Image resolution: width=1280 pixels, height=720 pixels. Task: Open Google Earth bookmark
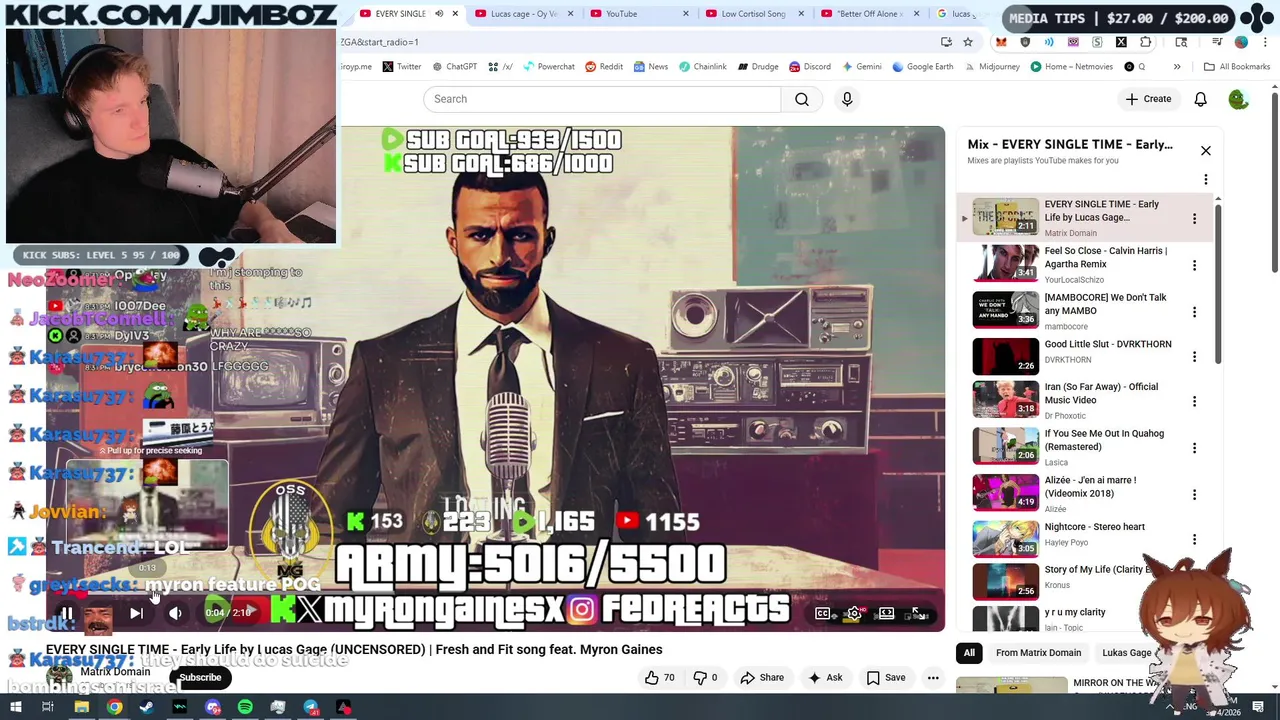(922, 67)
